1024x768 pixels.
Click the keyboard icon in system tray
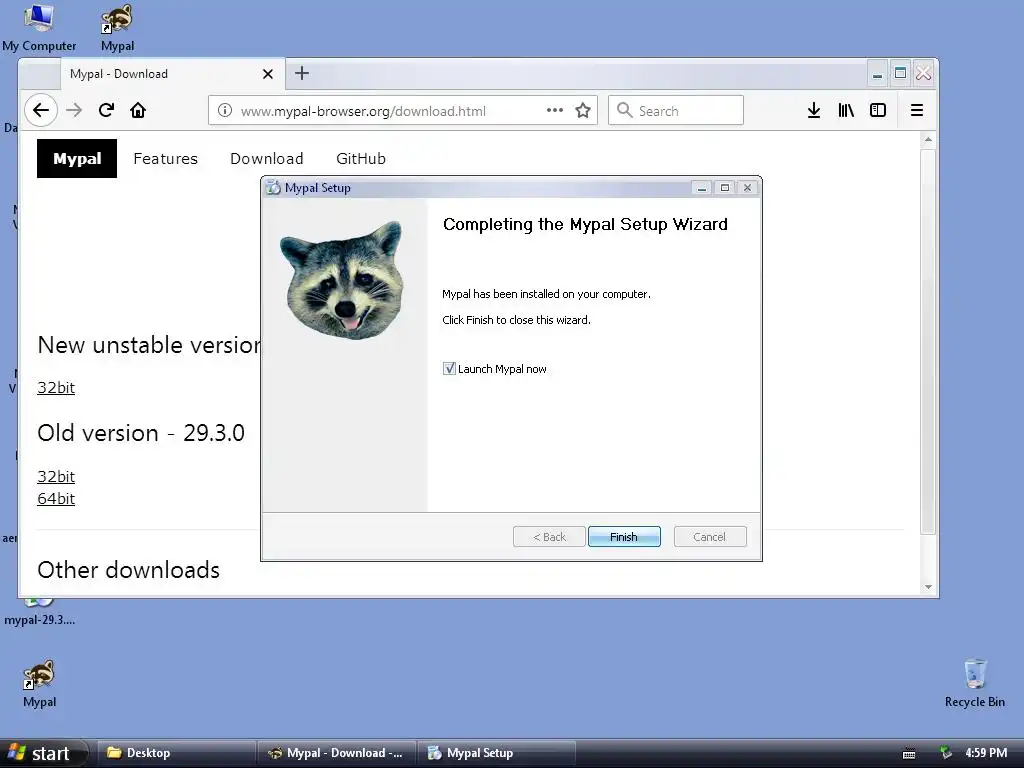point(908,754)
